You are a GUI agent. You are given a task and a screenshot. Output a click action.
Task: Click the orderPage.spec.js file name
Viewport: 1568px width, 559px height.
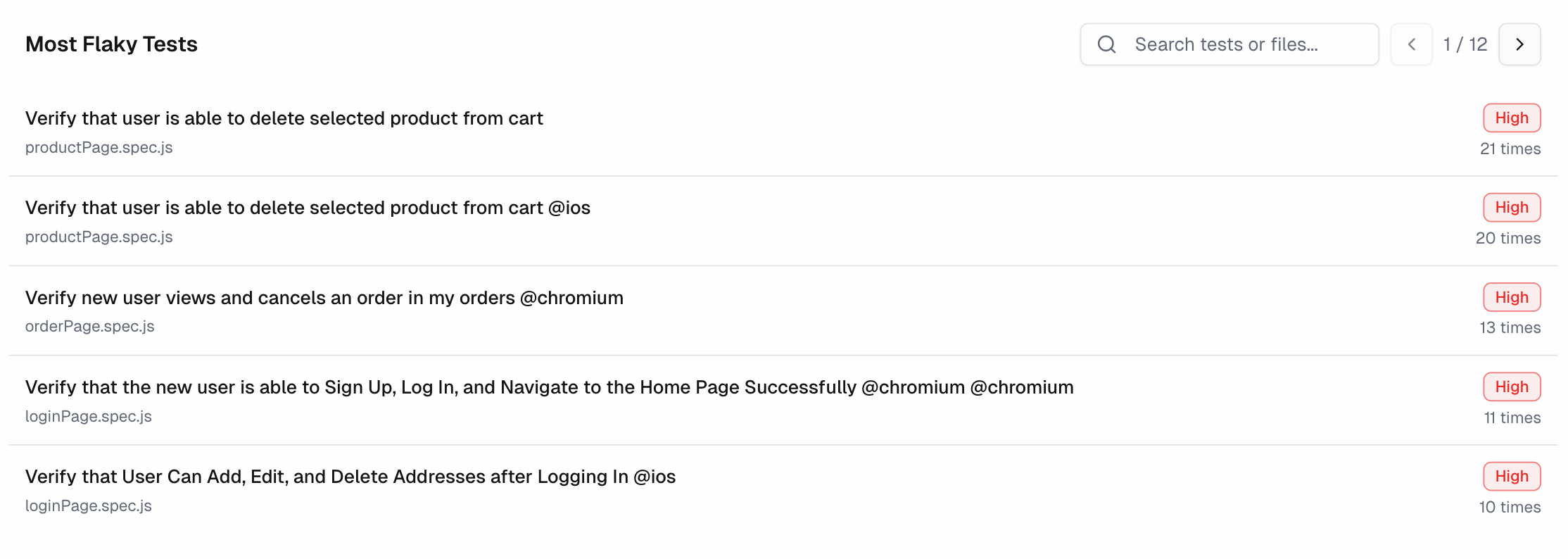coord(89,327)
